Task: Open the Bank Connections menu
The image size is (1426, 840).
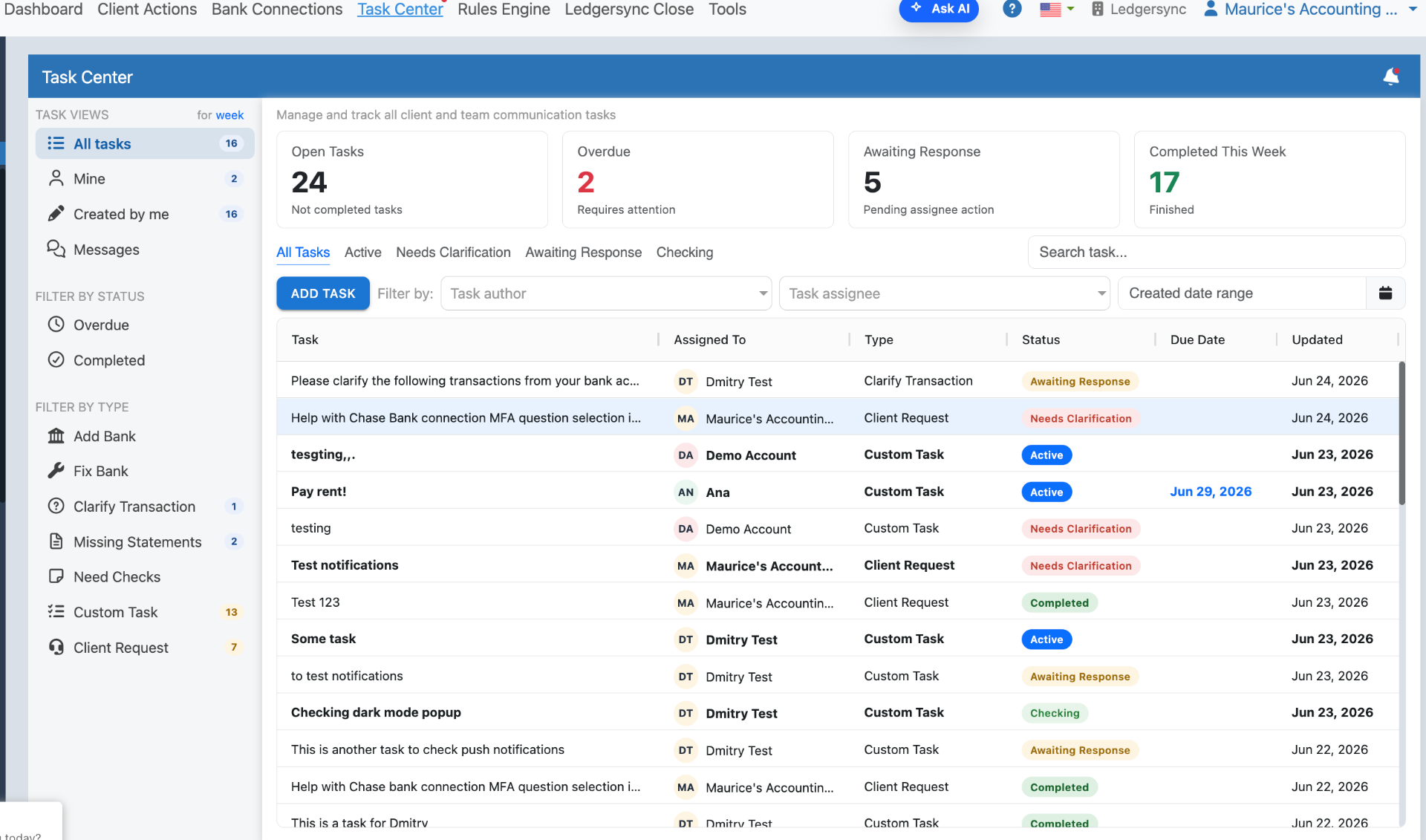Action: tap(277, 10)
